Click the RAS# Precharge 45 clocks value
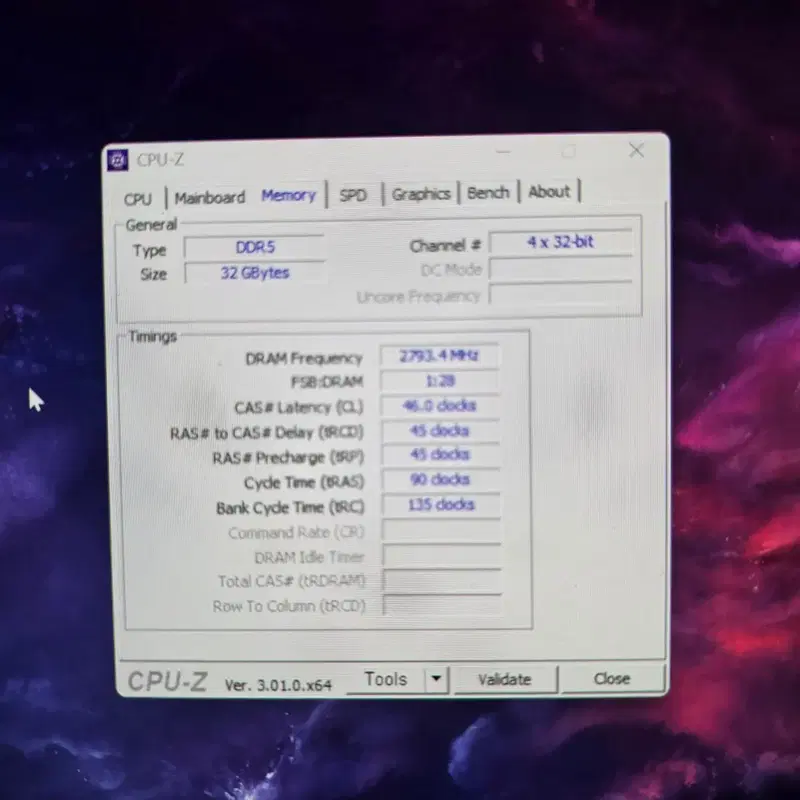800x800 pixels. [440, 455]
